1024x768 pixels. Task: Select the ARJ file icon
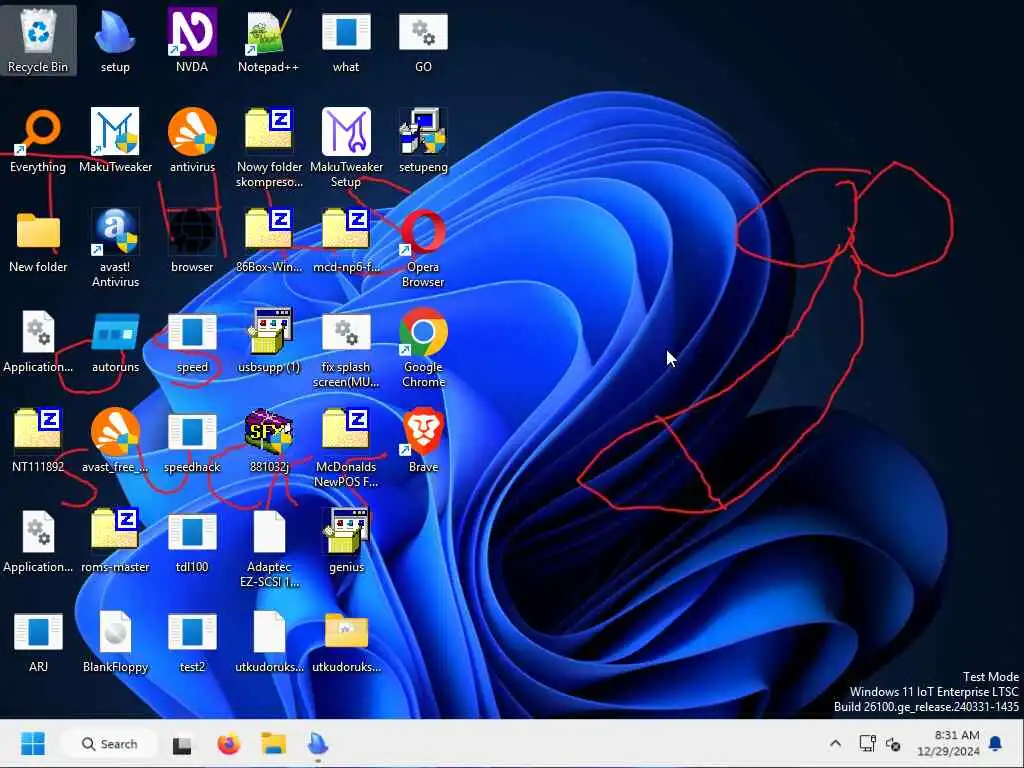click(38, 641)
